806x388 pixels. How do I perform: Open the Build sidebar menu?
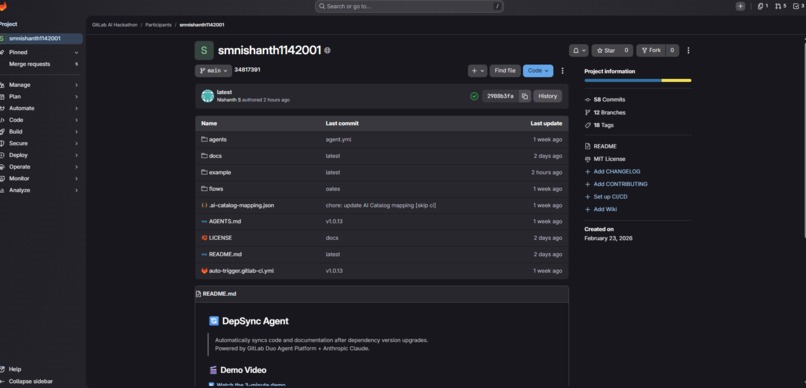[x=41, y=132]
